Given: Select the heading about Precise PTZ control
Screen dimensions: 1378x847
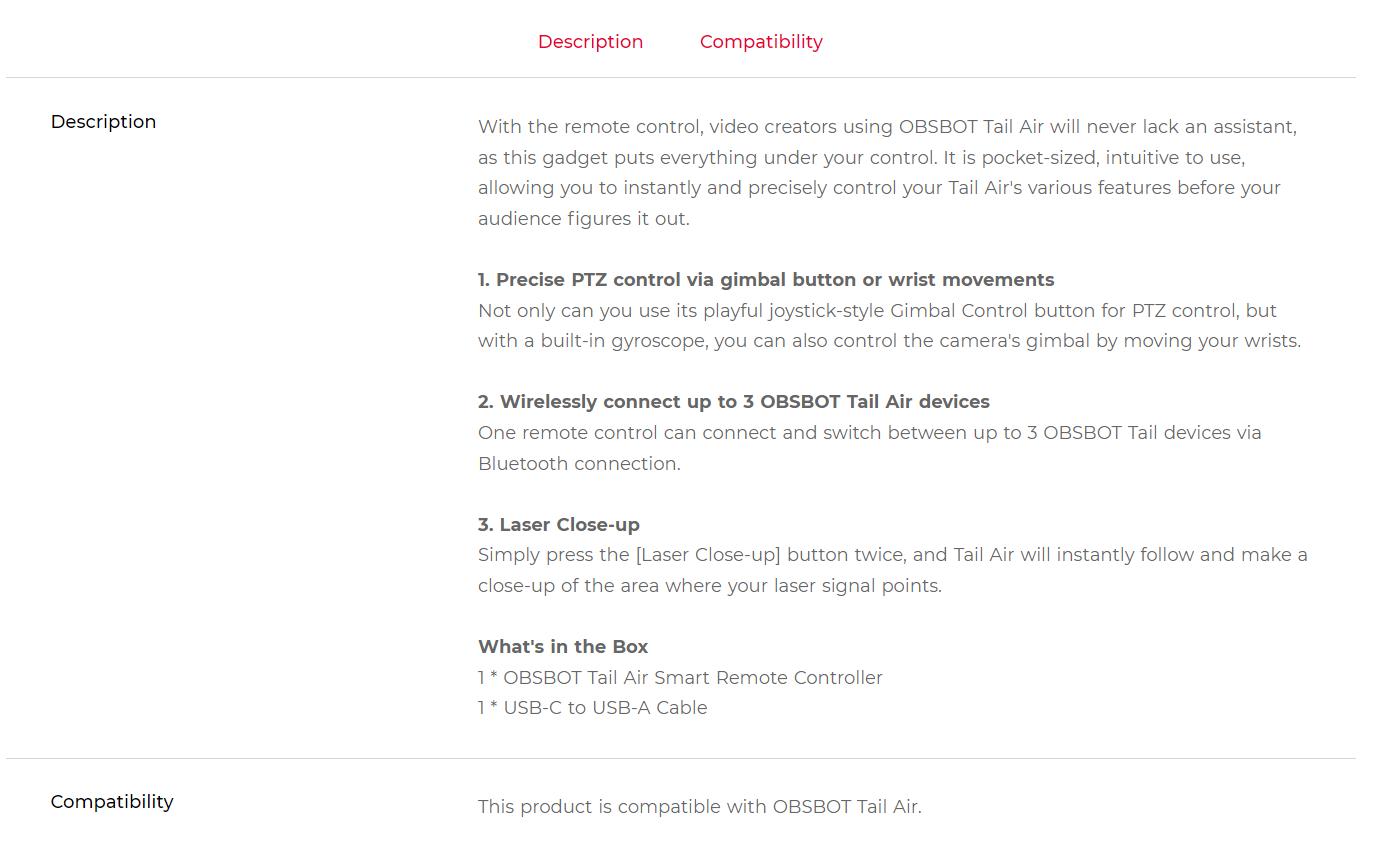Looking at the screenshot, I should tap(766, 279).
